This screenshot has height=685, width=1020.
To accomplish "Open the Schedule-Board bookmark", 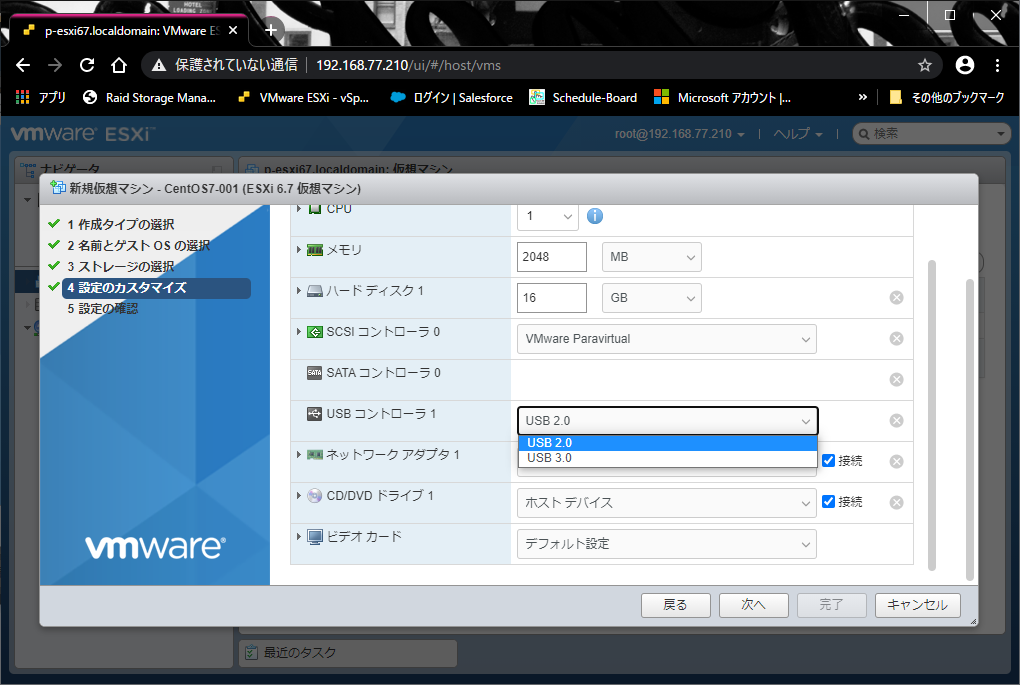I will coord(583,98).
